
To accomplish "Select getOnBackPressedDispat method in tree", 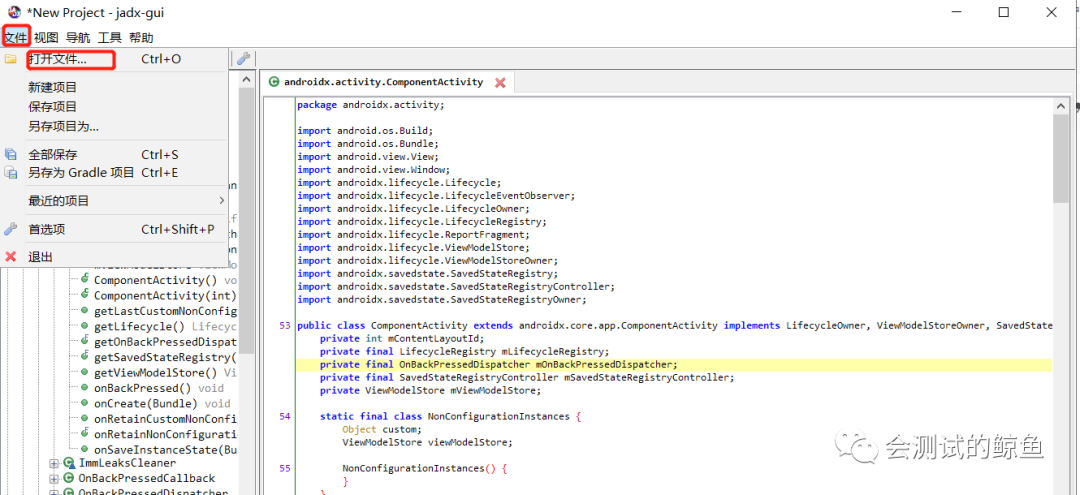I will click(x=165, y=341).
